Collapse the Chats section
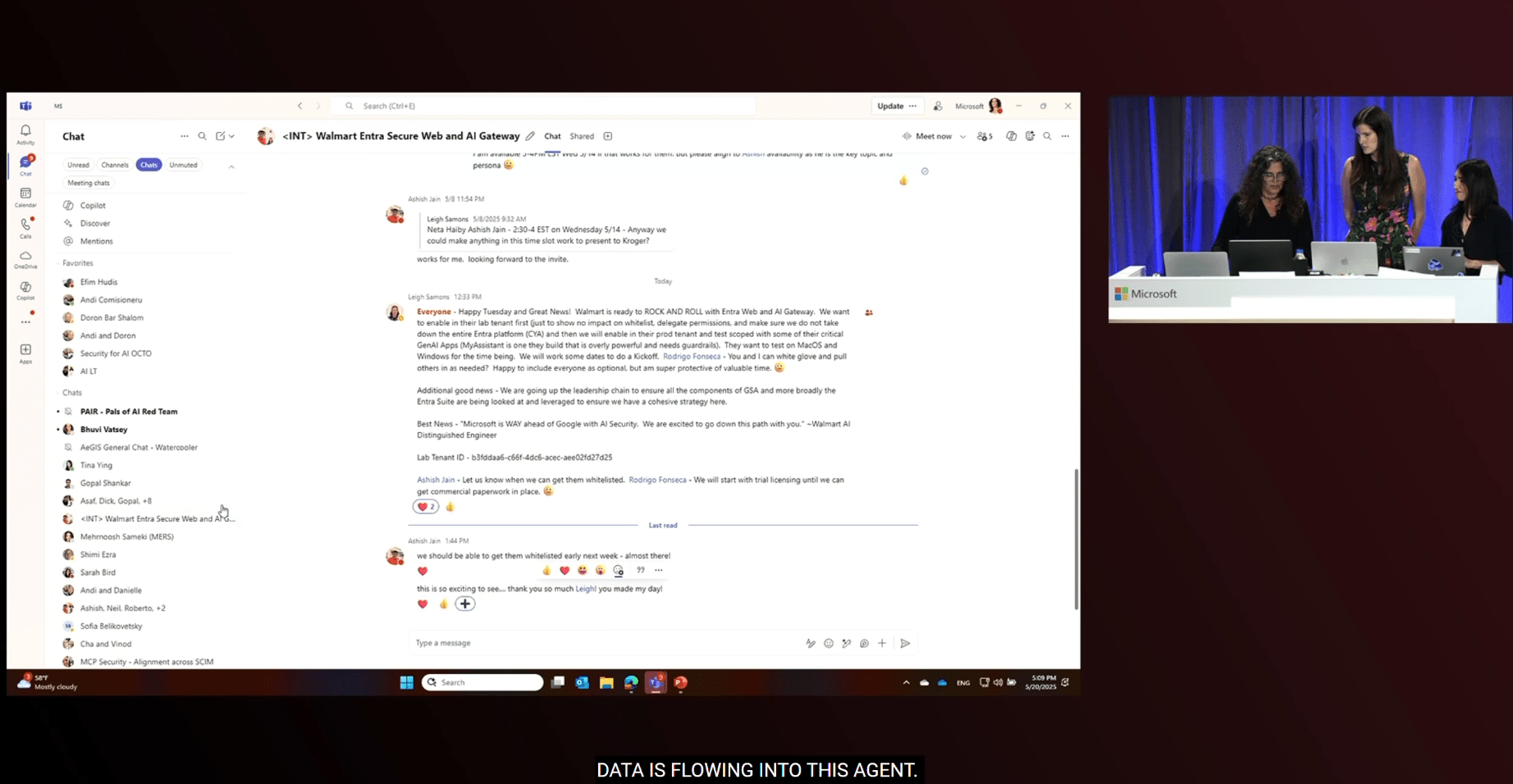1513x784 pixels. pyautogui.click(x=72, y=393)
